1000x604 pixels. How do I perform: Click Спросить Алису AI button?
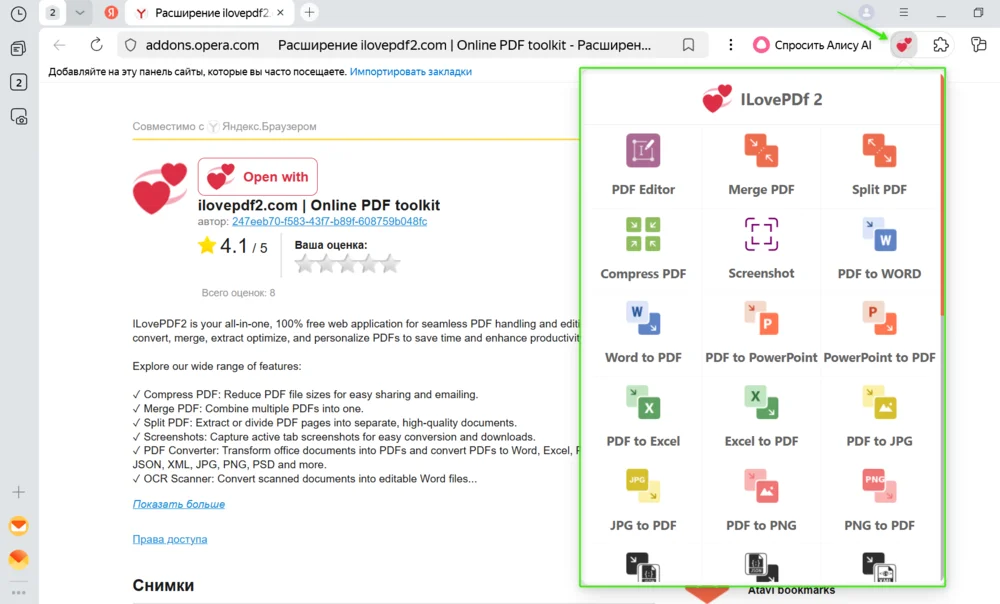coord(812,45)
